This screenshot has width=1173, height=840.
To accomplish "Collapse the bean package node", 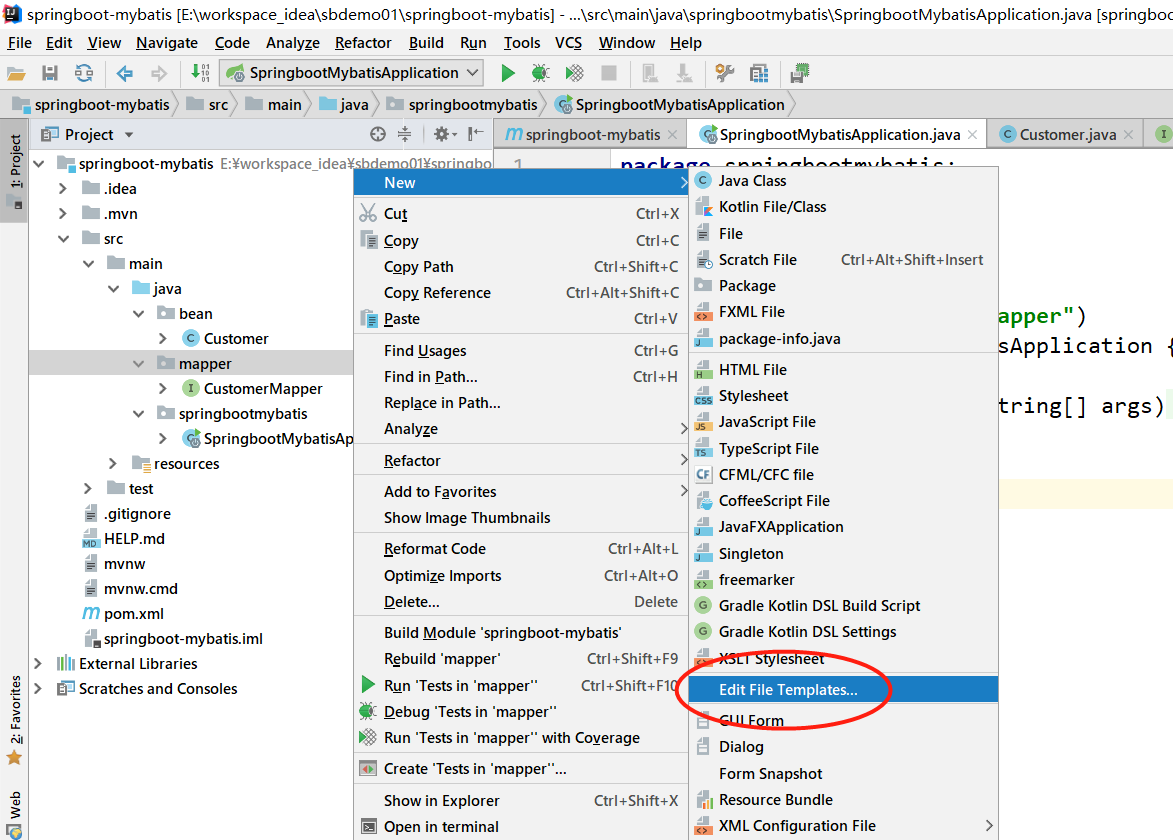I will [x=138, y=314].
